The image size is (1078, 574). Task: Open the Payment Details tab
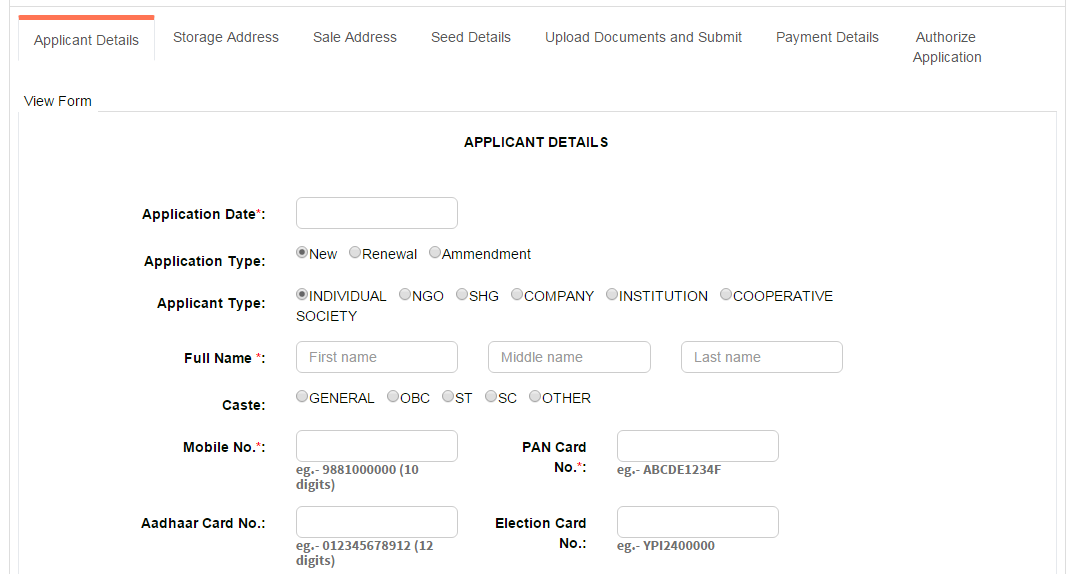point(827,37)
